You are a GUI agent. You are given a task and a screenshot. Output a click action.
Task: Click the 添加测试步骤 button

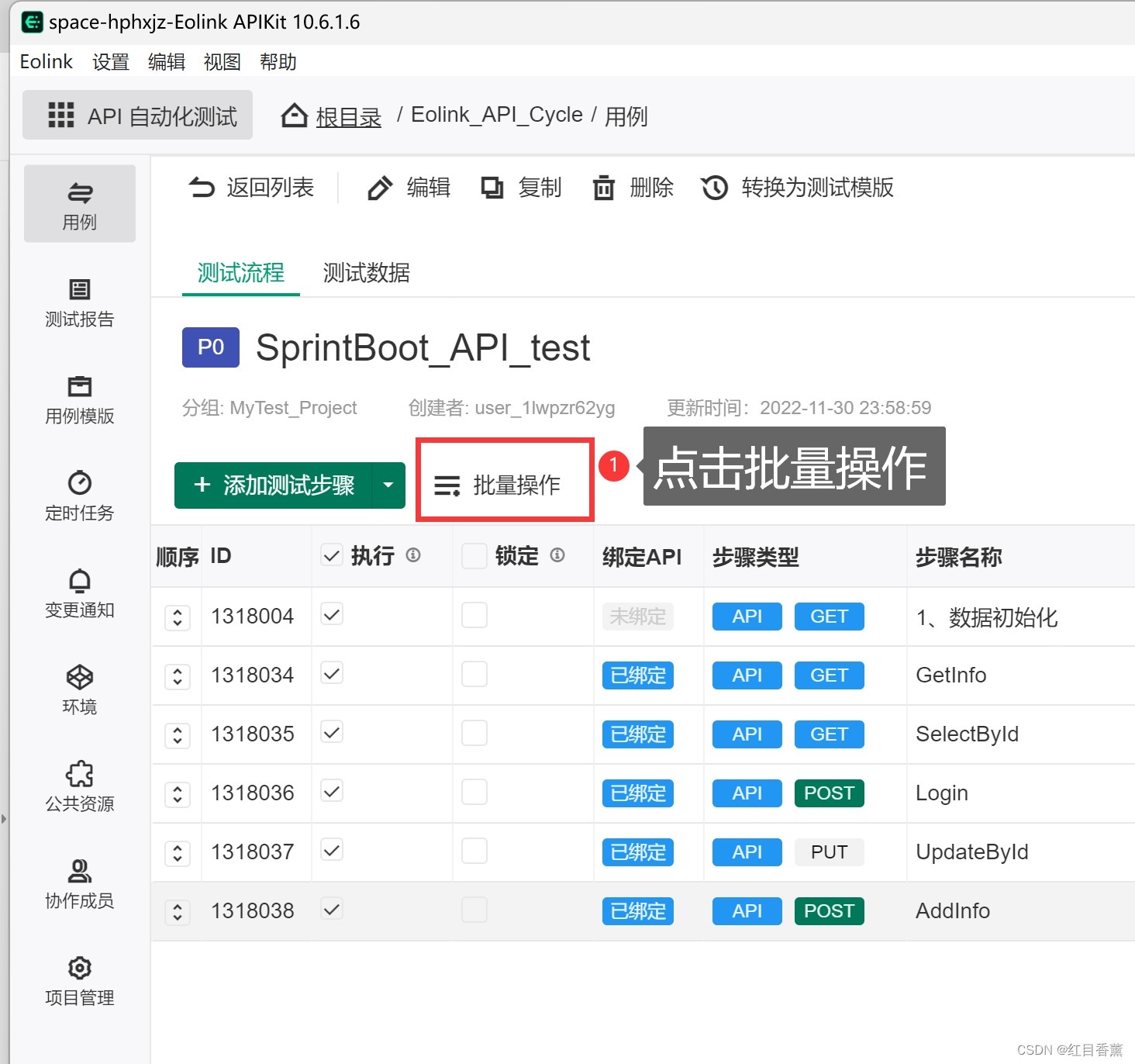[x=274, y=485]
